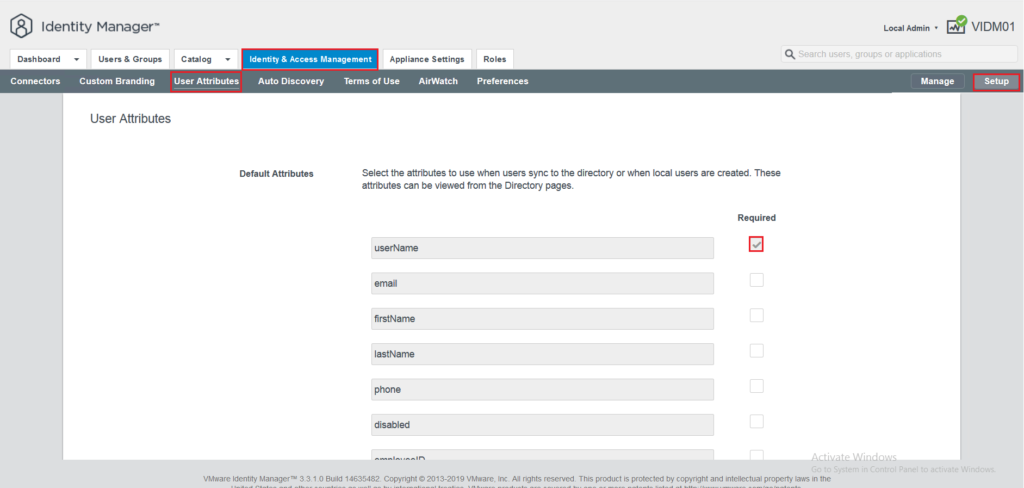Click the search users, groups or applications field
The image size is (1024, 488).
[x=898, y=54]
